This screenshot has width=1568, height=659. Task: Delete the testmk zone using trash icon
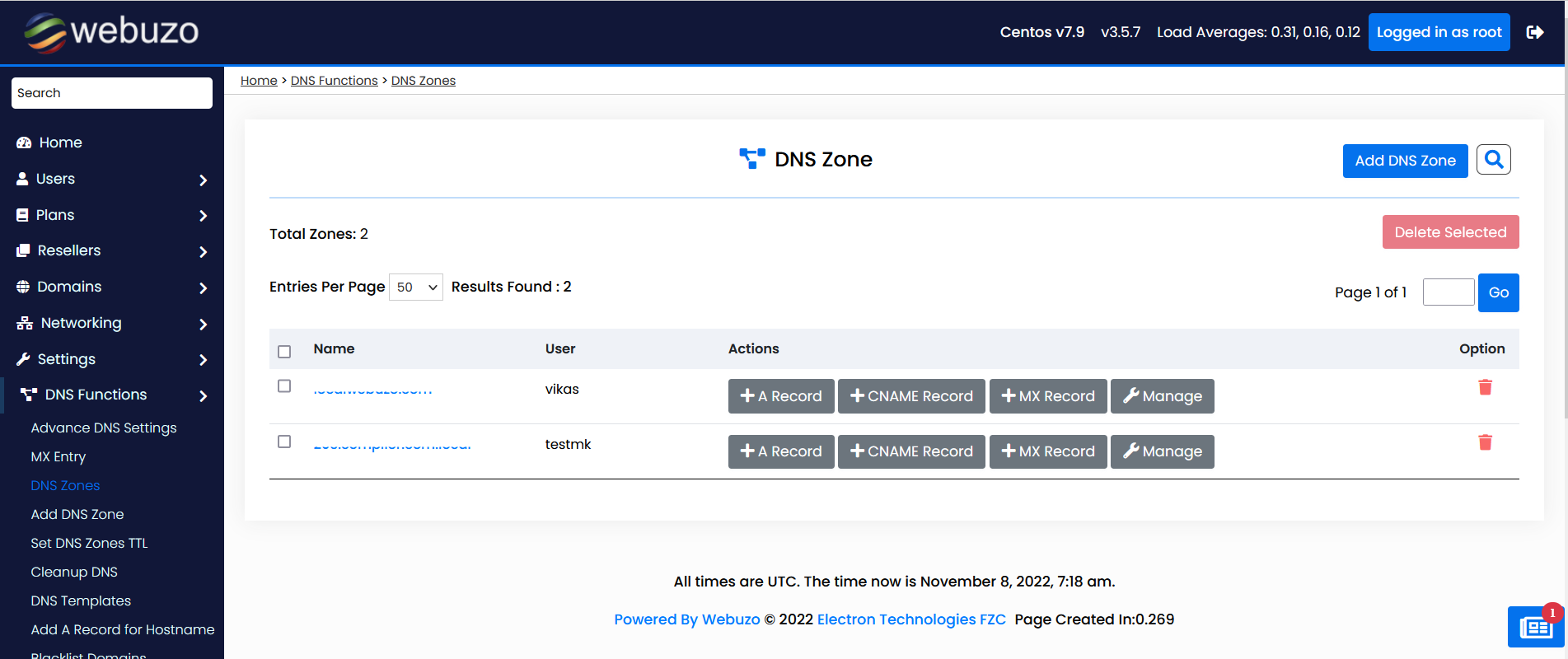click(x=1485, y=442)
